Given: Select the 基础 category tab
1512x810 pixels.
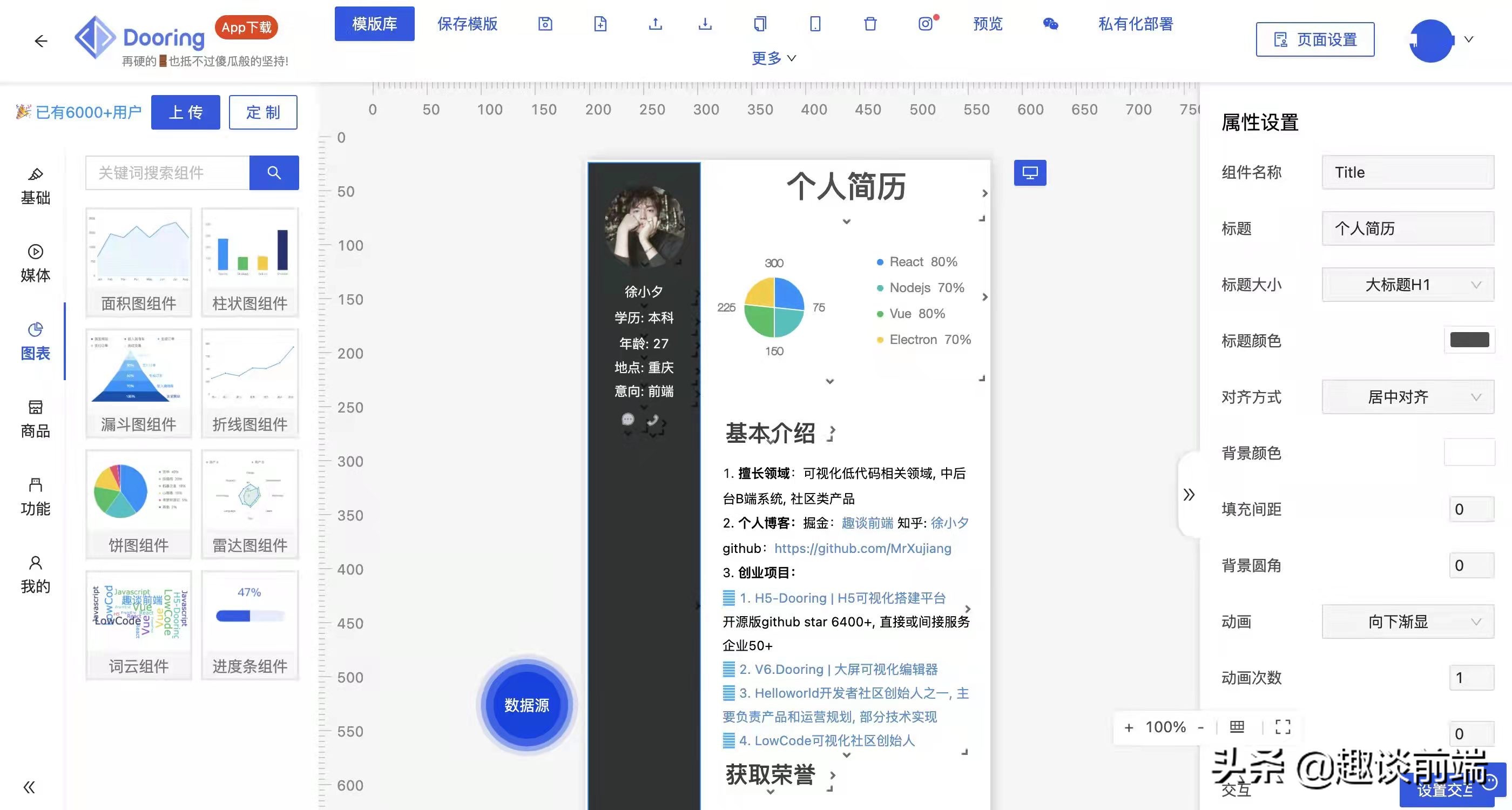Looking at the screenshot, I should (35, 187).
